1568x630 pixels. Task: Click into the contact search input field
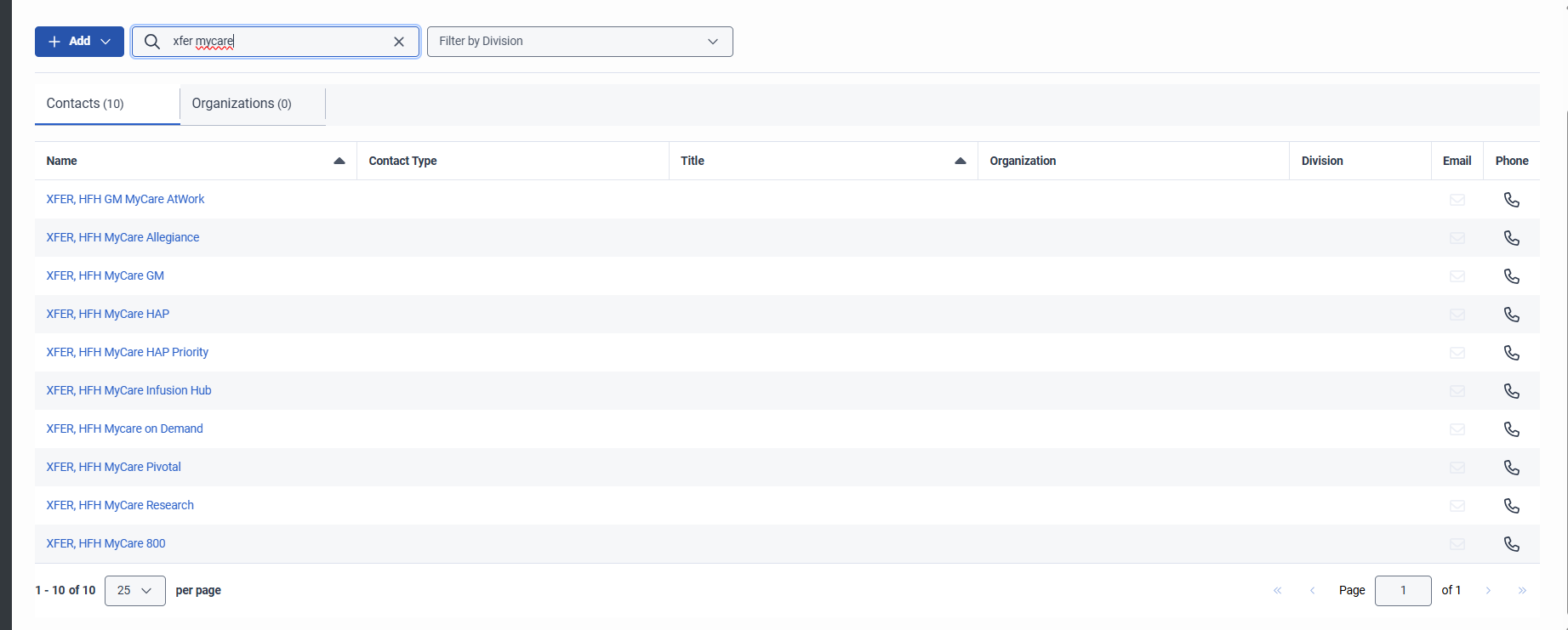[277, 42]
